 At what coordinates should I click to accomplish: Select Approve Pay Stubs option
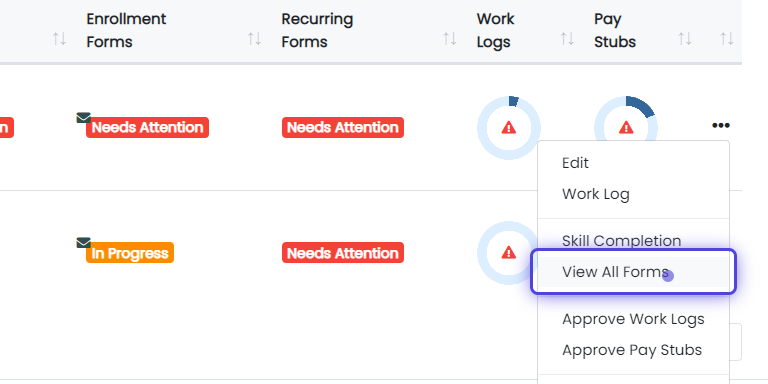click(x=632, y=350)
